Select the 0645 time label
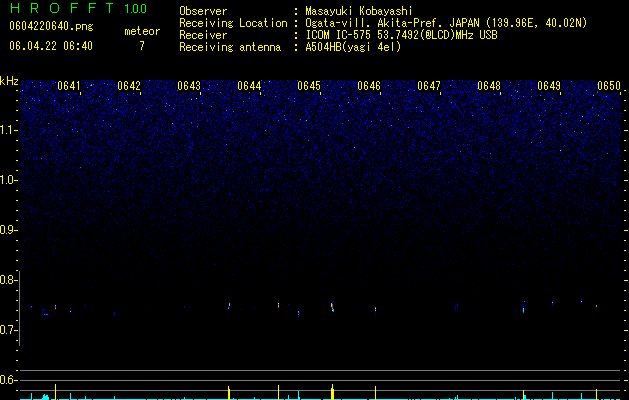The height and width of the screenshot is (400, 629). [309, 86]
